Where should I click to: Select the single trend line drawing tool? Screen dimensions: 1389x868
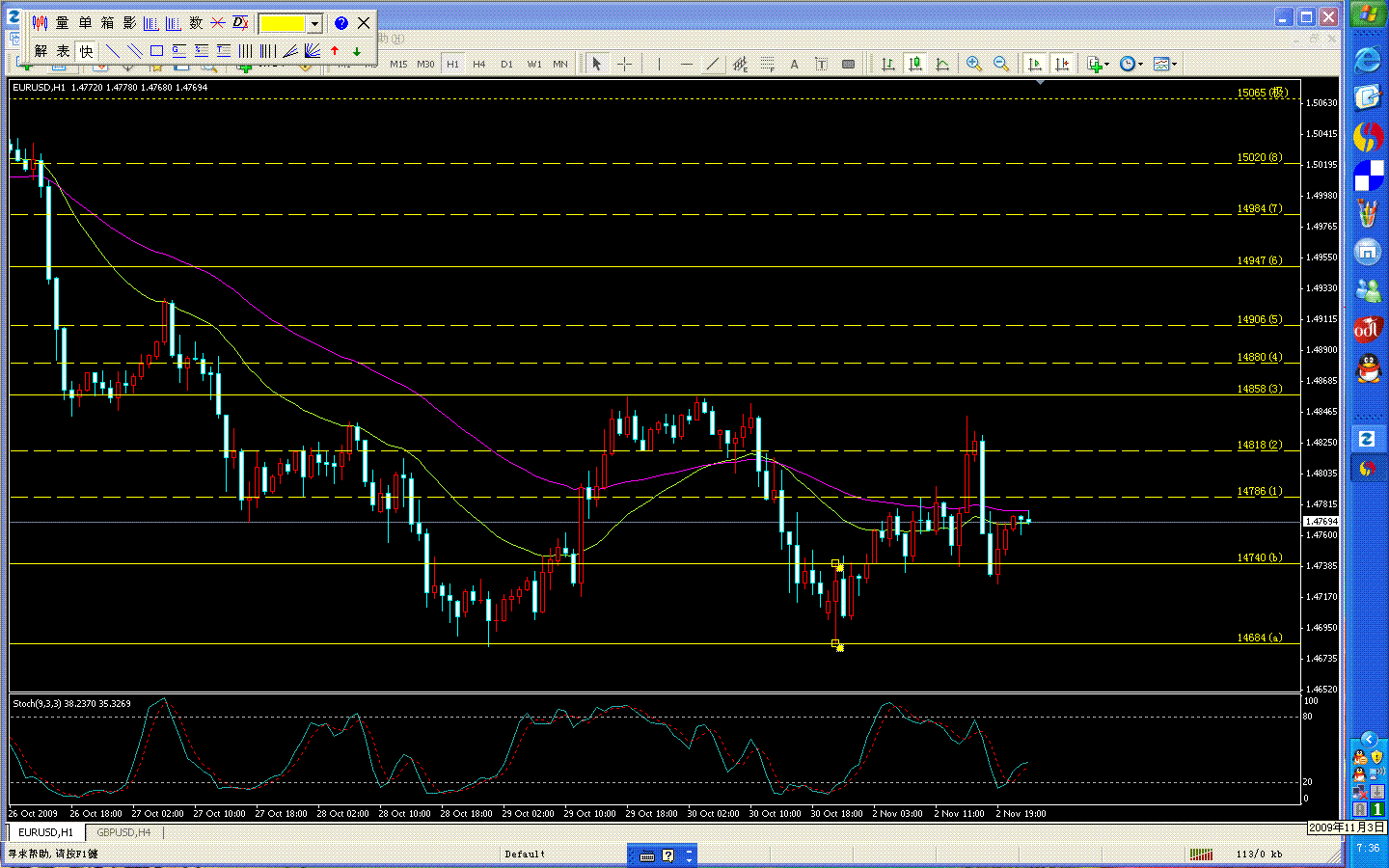(x=112, y=51)
